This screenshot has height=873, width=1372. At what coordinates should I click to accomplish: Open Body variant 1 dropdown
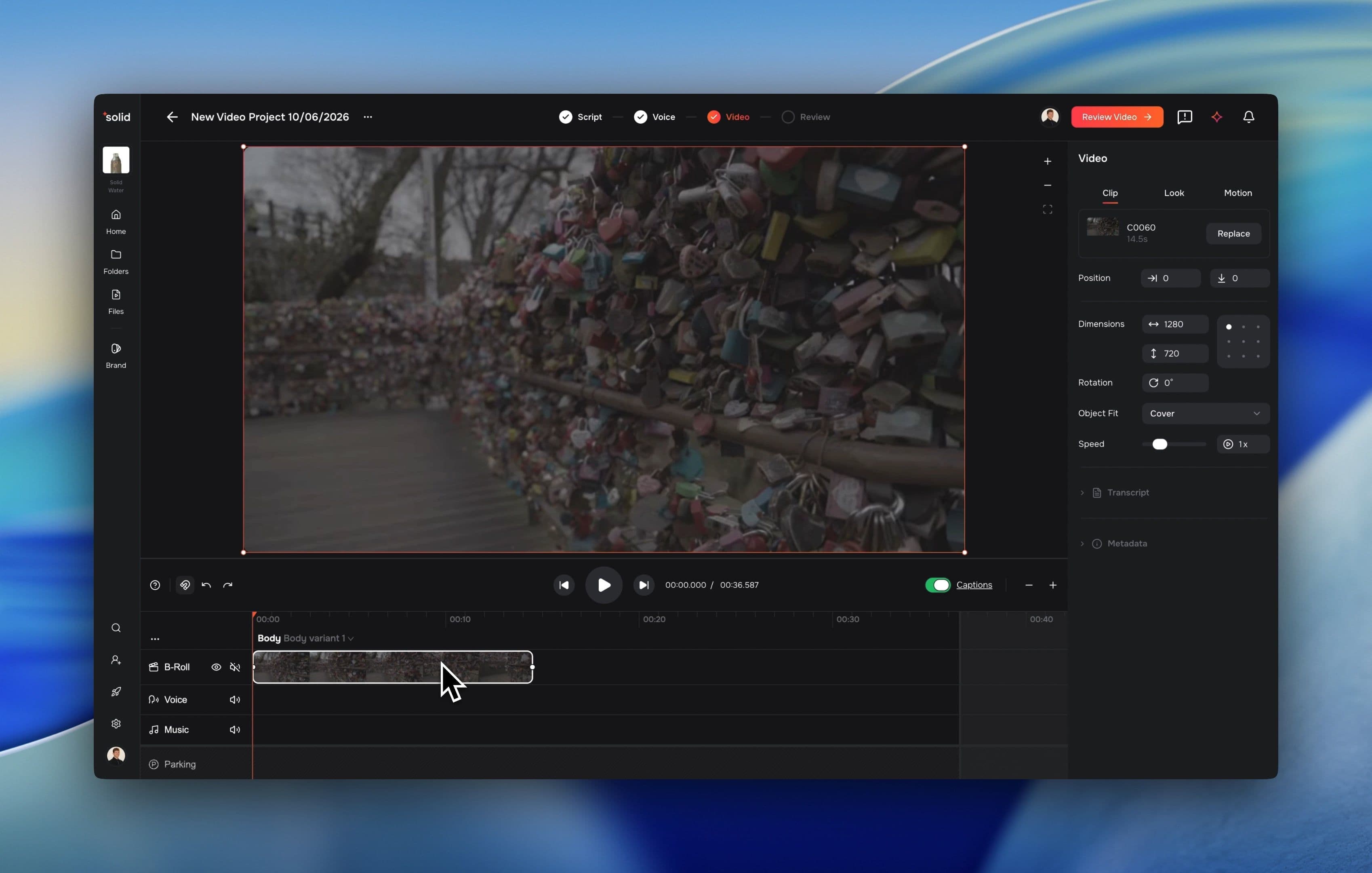point(318,638)
